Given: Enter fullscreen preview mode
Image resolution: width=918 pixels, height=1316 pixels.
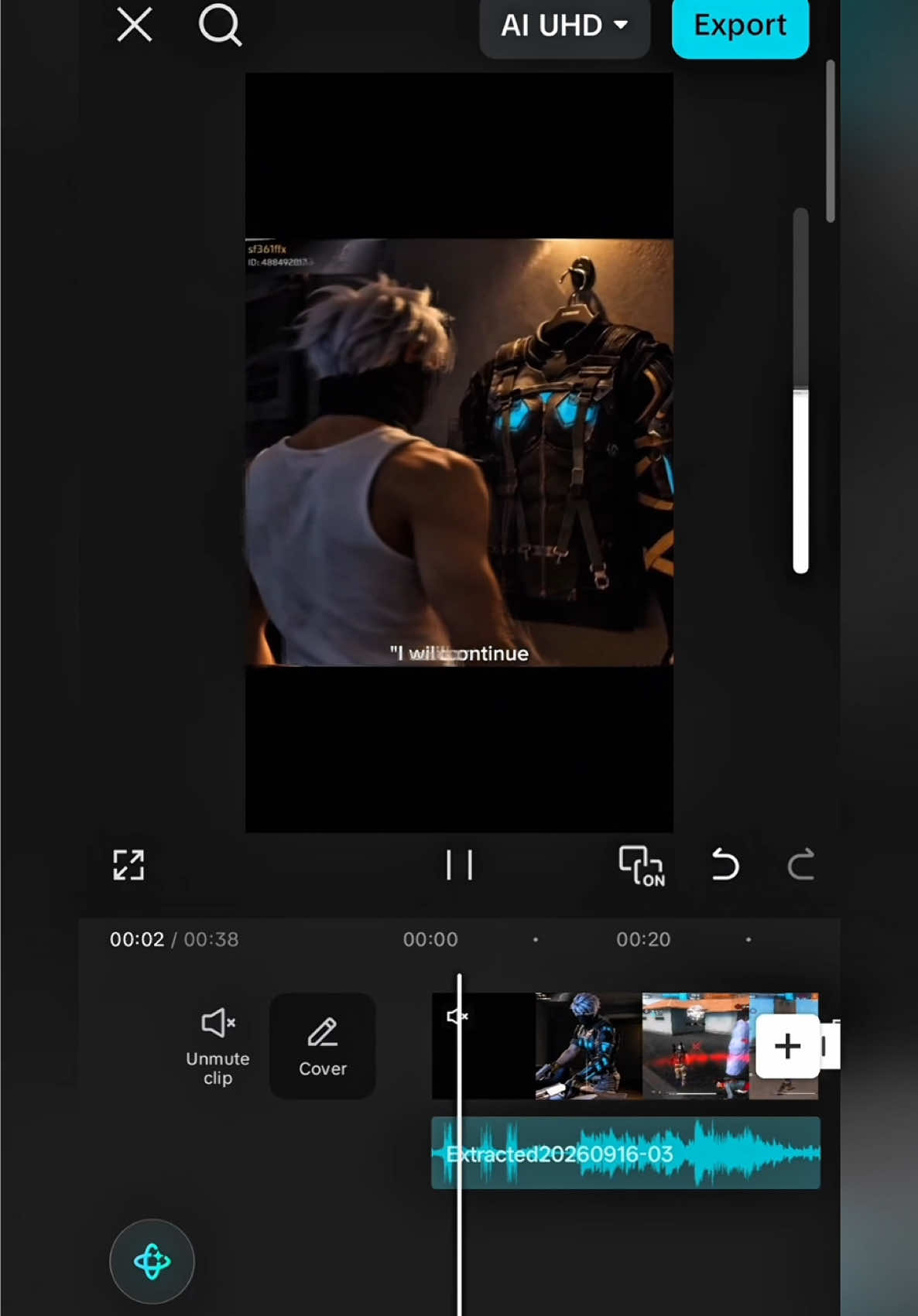Looking at the screenshot, I should point(128,865).
